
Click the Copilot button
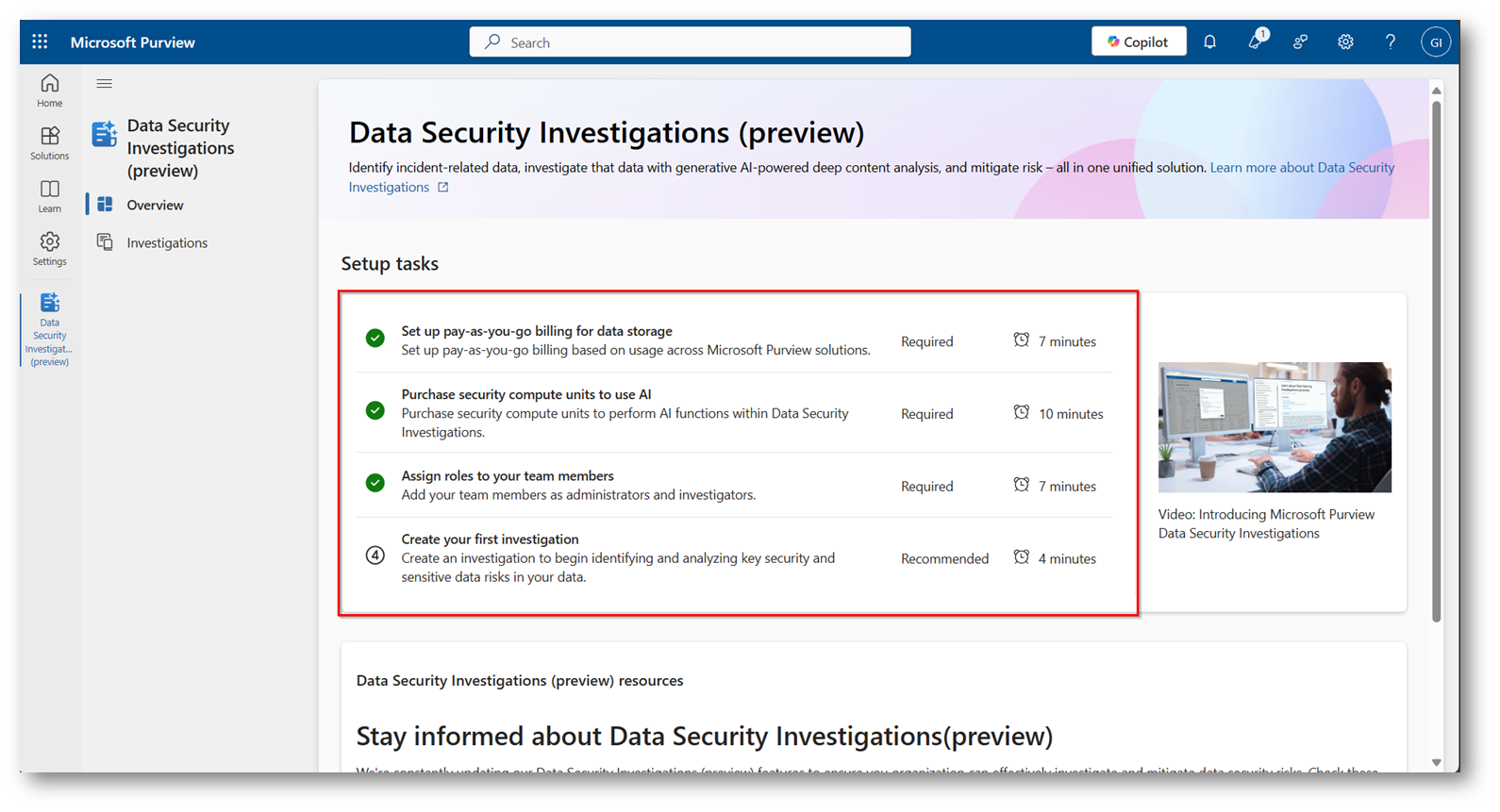click(1138, 42)
